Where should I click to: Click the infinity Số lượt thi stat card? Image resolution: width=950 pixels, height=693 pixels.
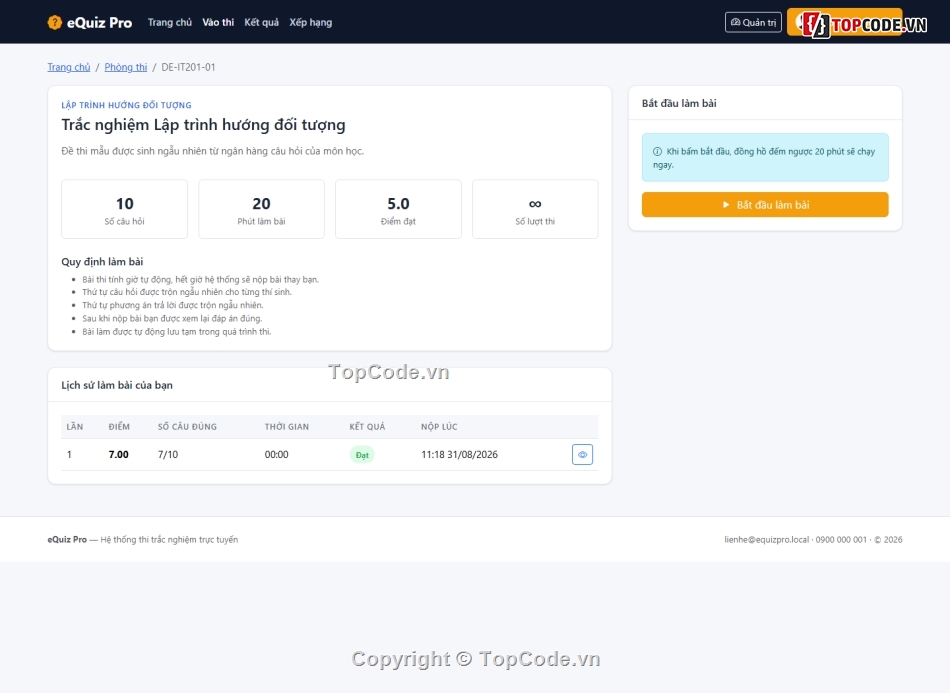coord(535,209)
